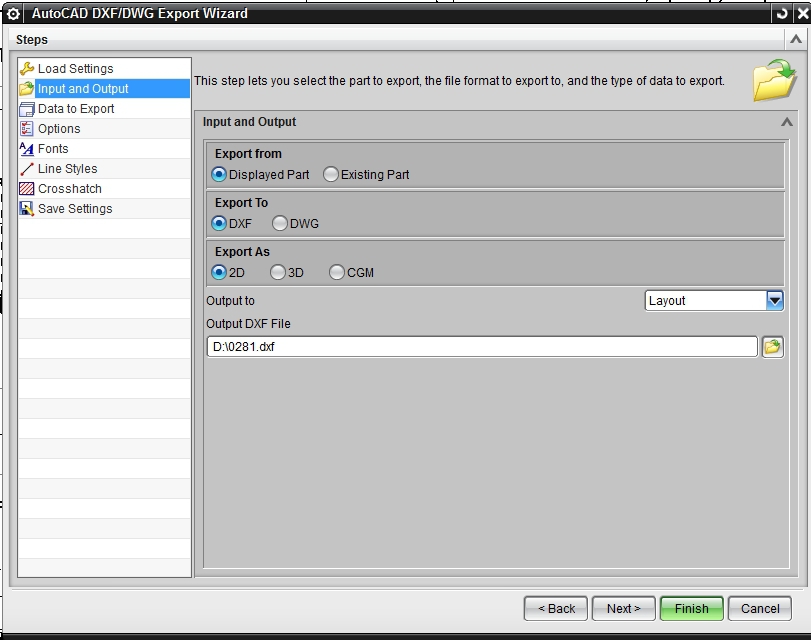The width and height of the screenshot is (811, 640).
Task: Click the gear icon in the title bar
Action: 13,13
